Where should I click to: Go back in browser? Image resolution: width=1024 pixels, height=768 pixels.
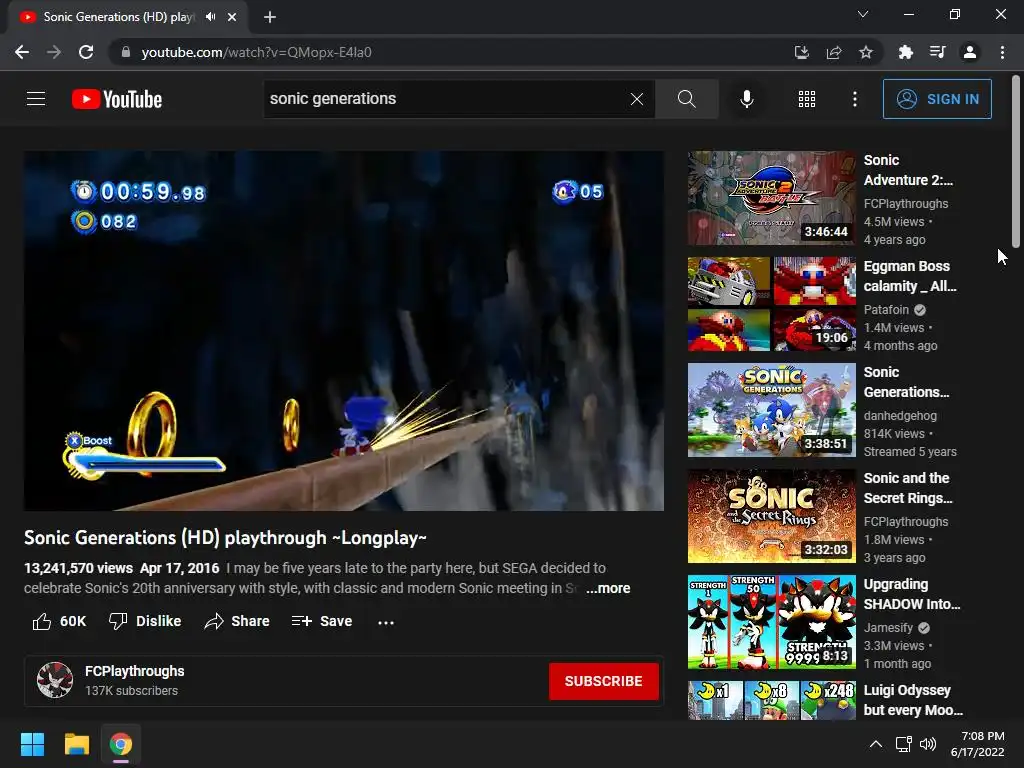[22, 52]
